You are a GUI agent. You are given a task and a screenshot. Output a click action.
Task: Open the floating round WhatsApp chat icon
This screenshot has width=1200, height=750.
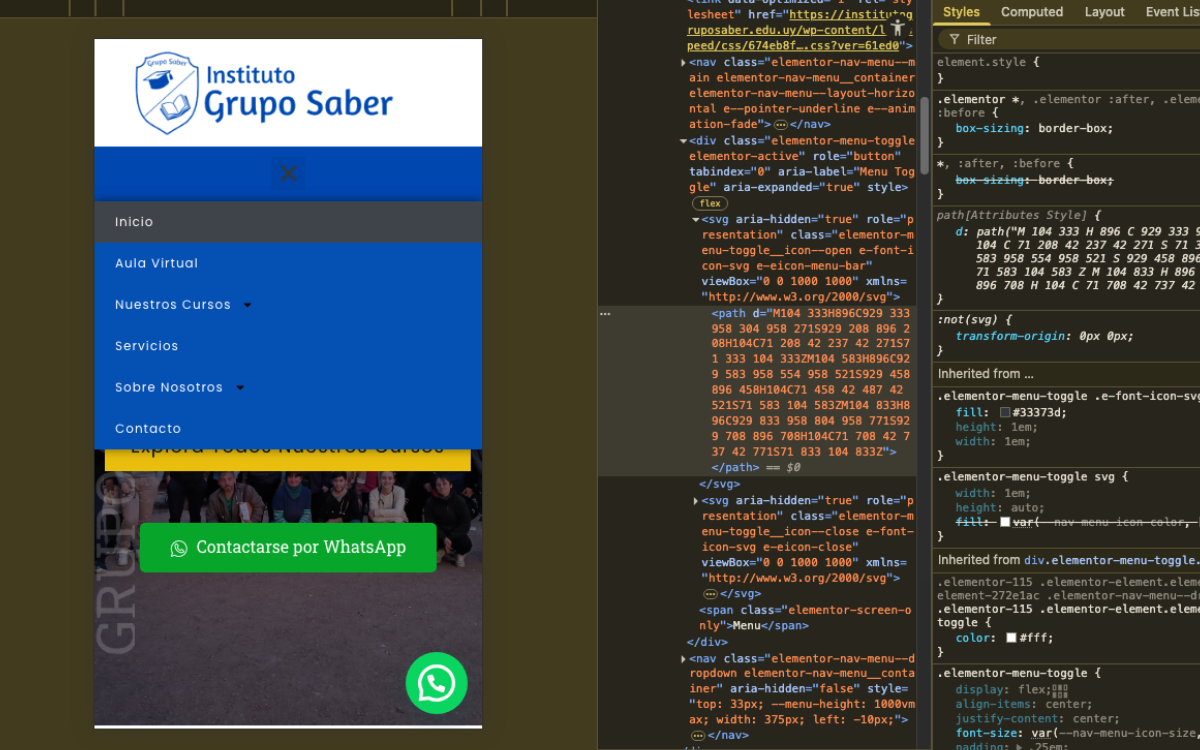436,683
